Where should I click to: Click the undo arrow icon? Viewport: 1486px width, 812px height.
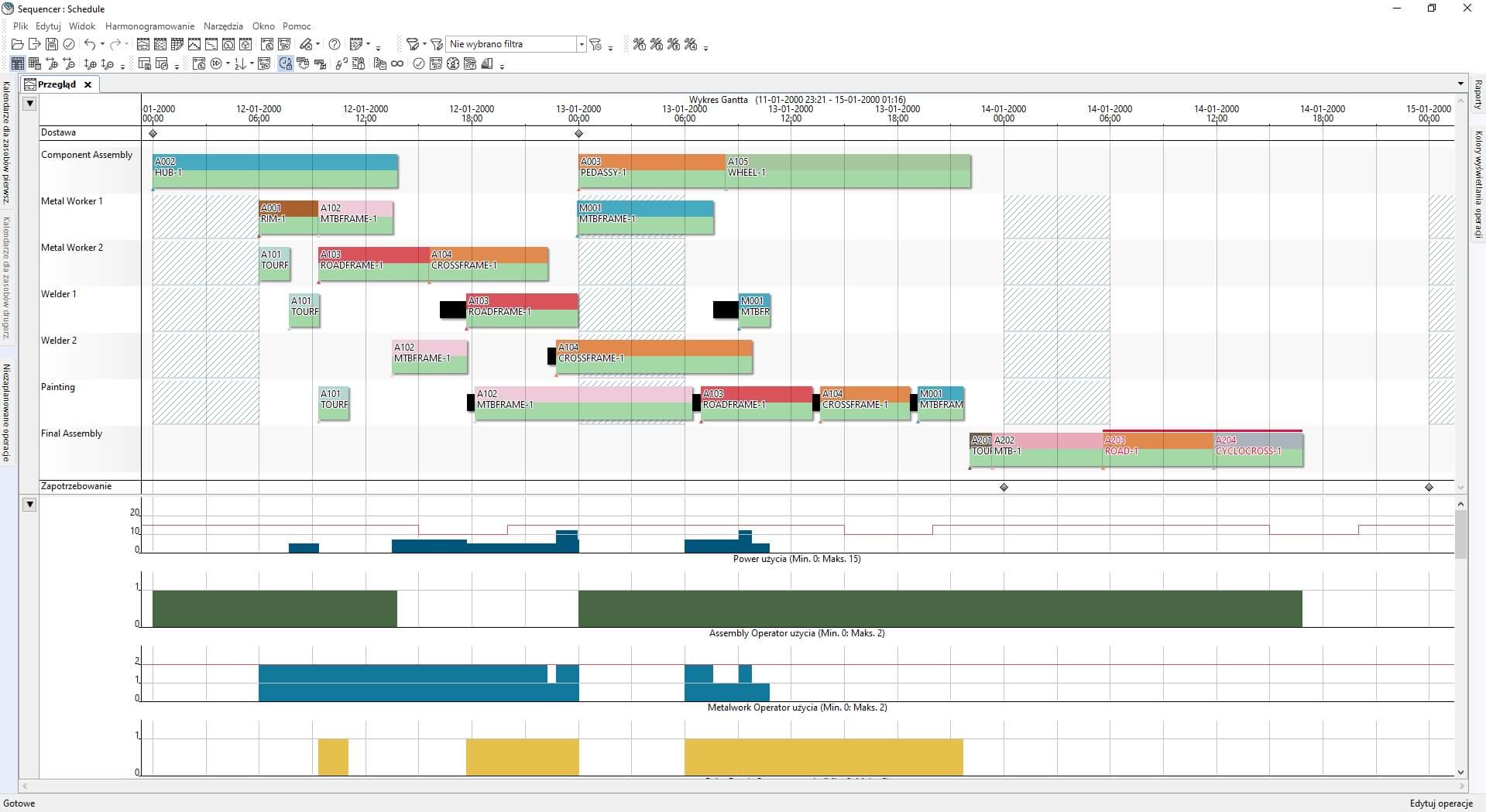coord(90,45)
